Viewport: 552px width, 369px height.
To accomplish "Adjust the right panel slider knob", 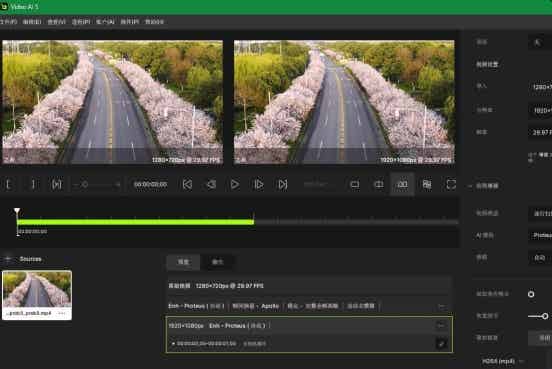I will (545, 316).
